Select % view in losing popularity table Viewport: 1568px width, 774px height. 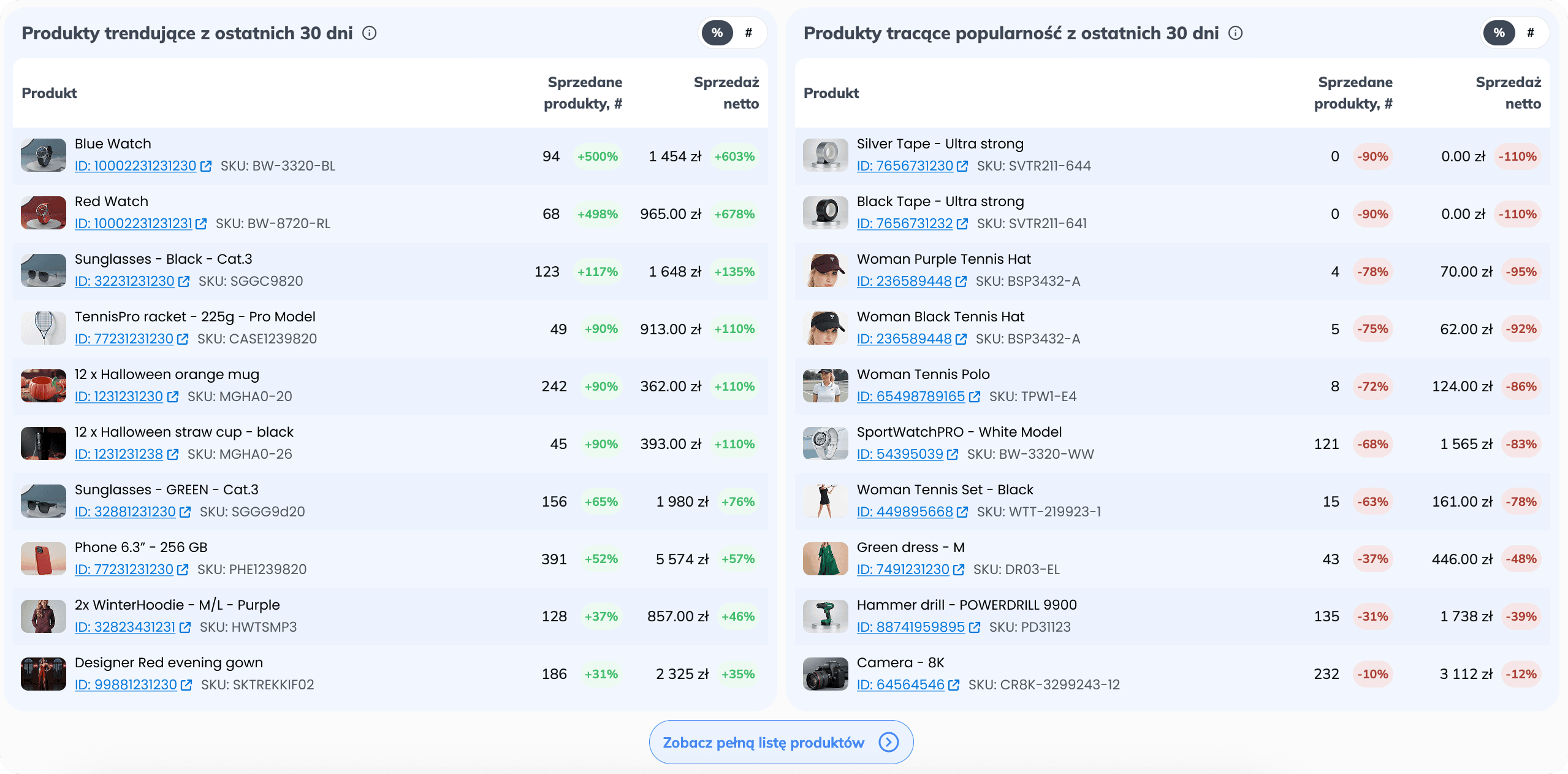pos(1499,33)
